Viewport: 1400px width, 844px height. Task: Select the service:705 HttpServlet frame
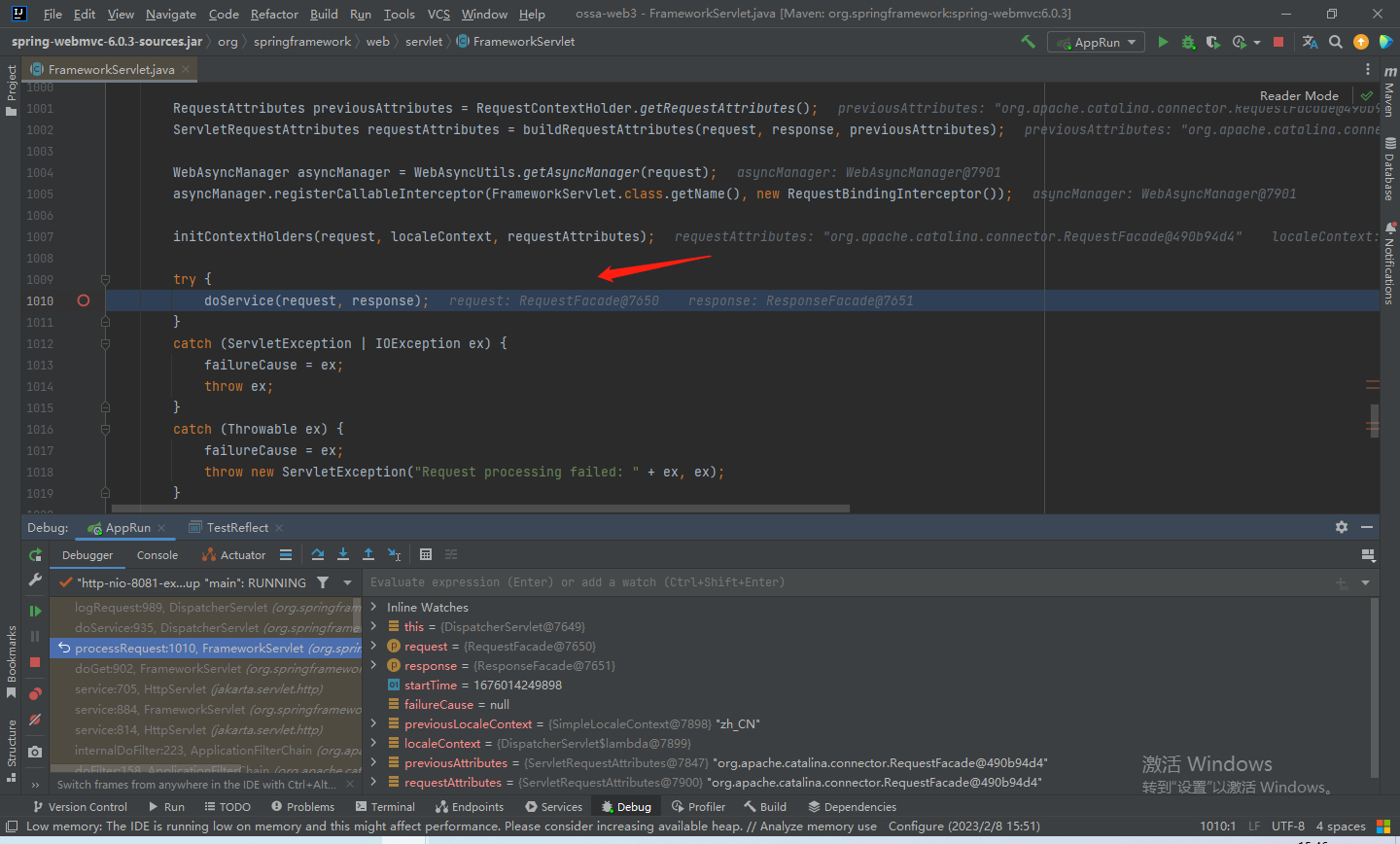205,688
